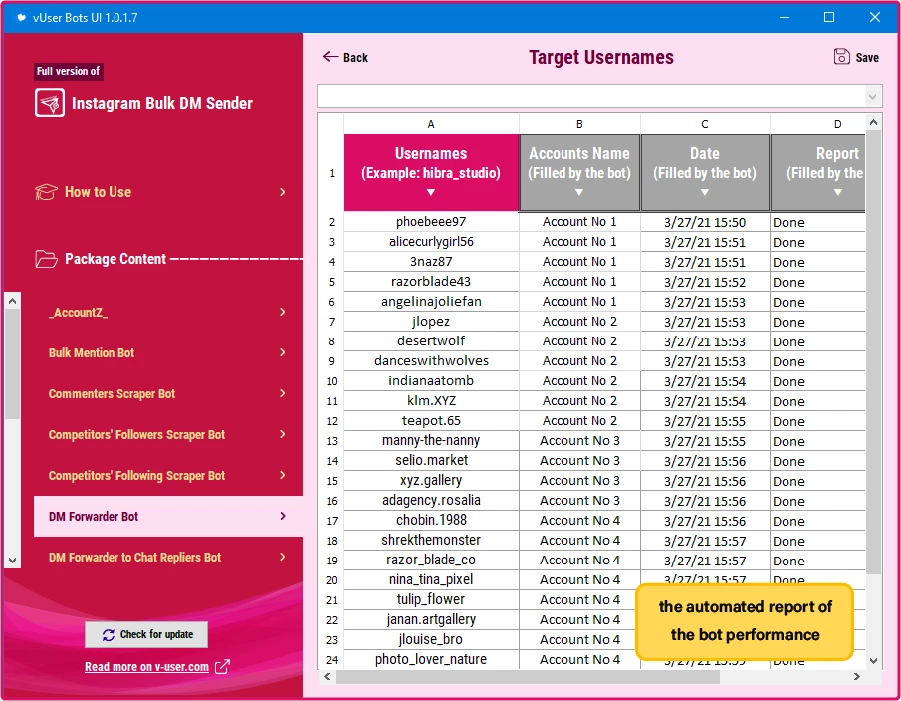Click the sidebar vertical scrollbar thumb
Viewport: 901px width, 701px height.
(x=13, y=364)
